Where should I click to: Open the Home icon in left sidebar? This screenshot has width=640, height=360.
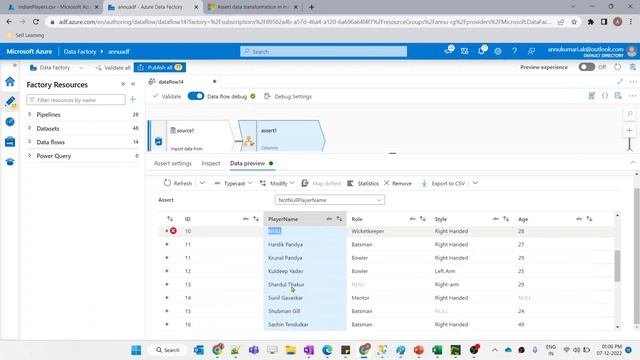click(10, 81)
